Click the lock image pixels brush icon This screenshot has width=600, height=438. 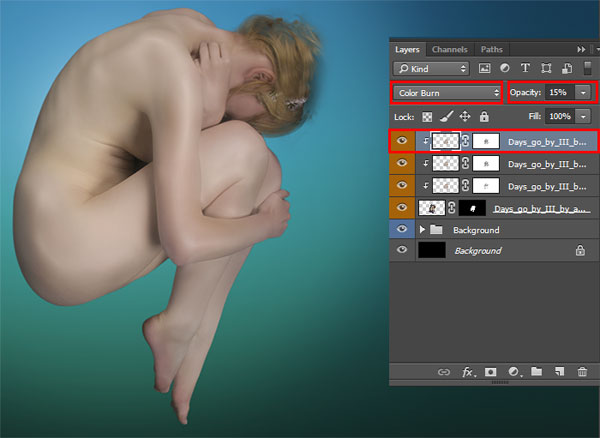click(x=446, y=116)
